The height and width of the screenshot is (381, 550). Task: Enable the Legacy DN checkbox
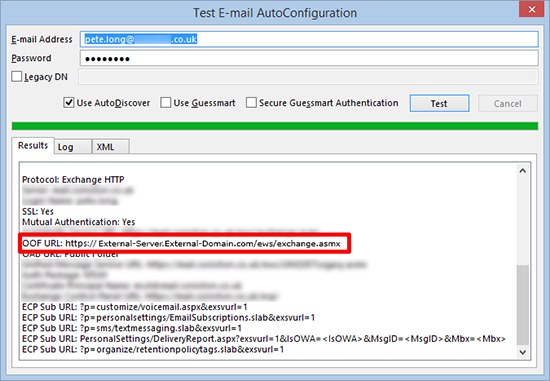click(x=16, y=76)
